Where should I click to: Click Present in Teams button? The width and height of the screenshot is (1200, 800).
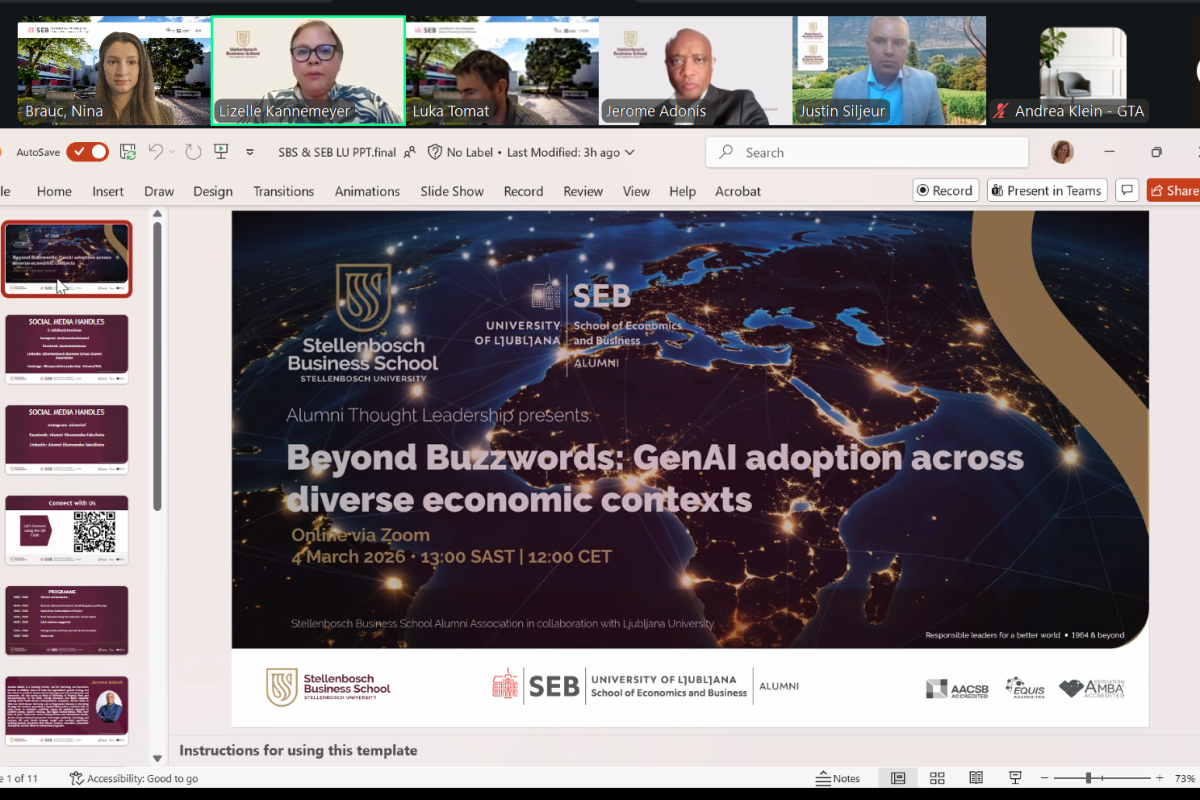tap(1047, 190)
